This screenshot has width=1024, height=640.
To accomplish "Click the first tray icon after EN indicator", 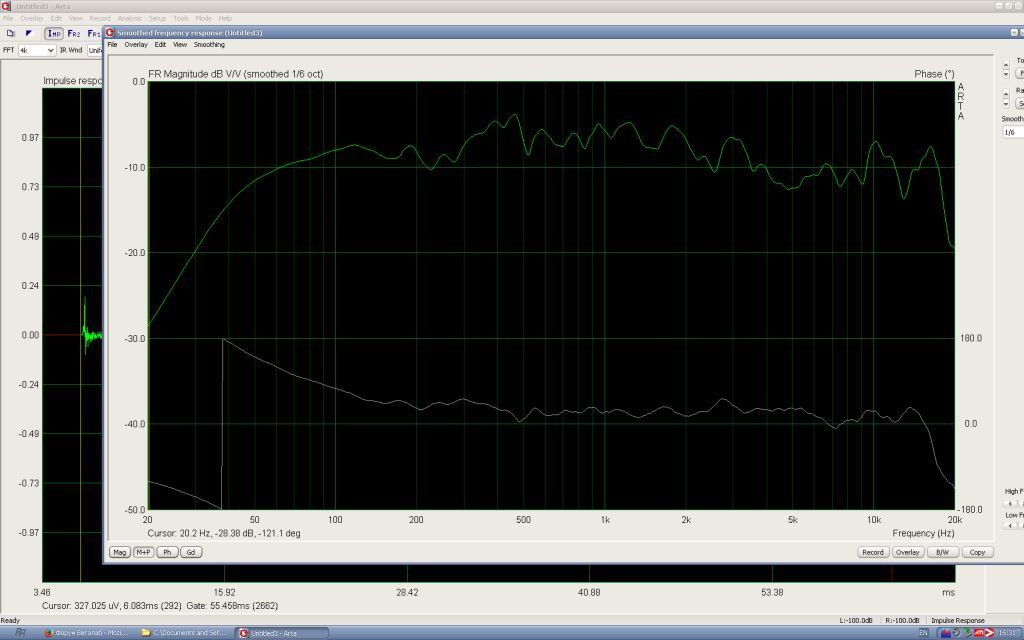I will click(945, 633).
